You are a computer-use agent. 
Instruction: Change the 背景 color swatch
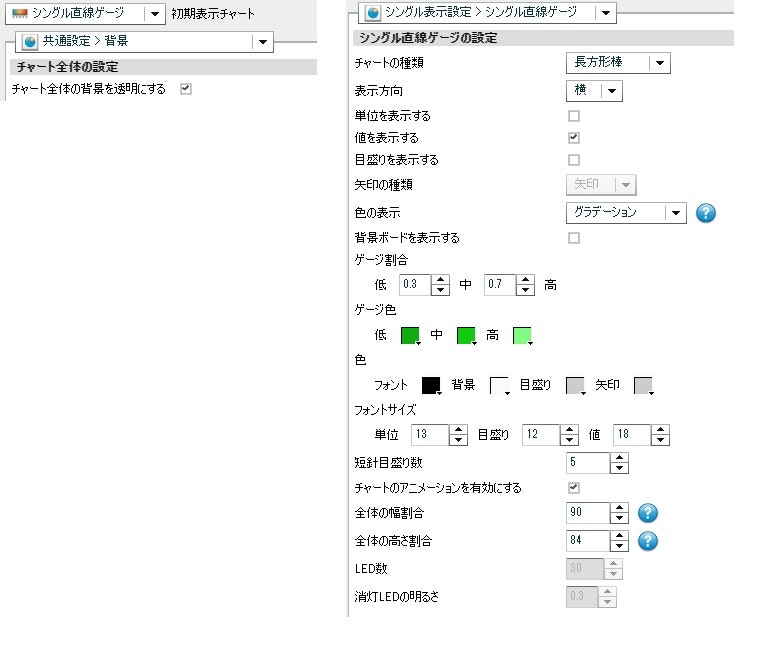pyautogui.click(x=500, y=386)
